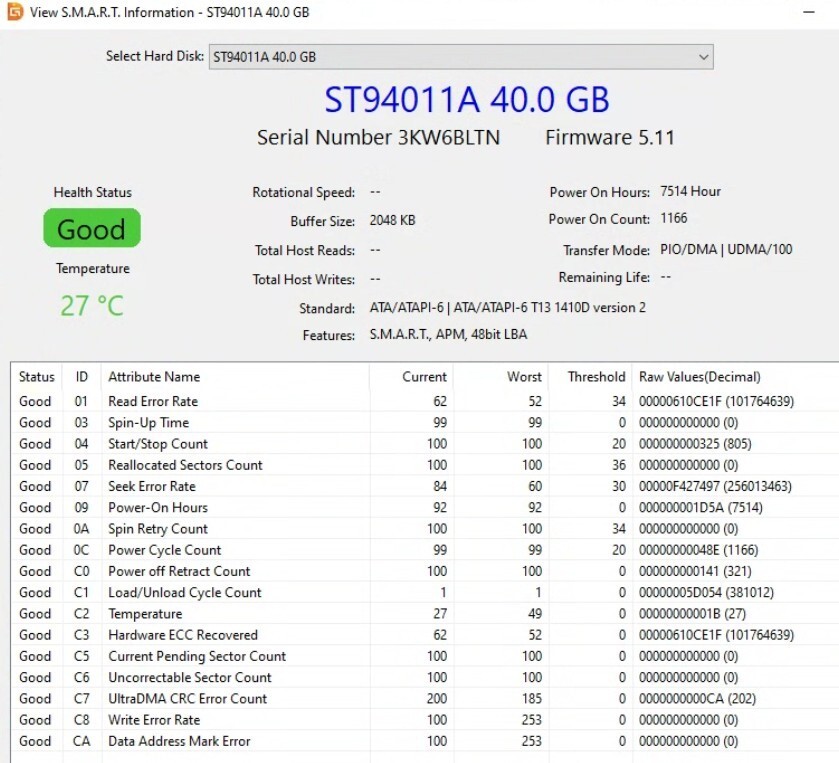Select the Power off Retract Count row
Viewport: 839px width, 763px height.
coord(425,571)
